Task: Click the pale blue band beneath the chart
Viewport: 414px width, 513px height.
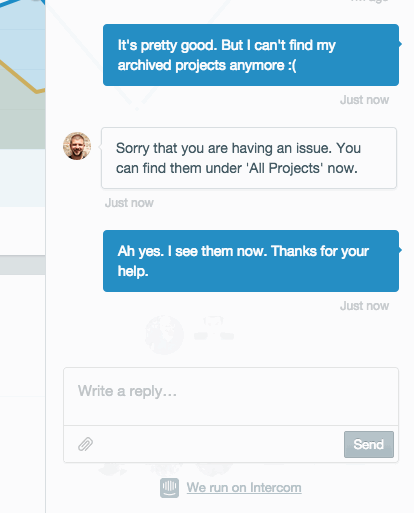Action: tap(23, 178)
